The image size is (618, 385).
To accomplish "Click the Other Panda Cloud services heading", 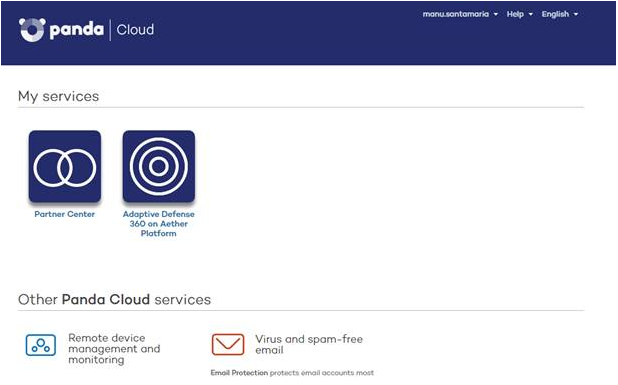I will pyautogui.click(x=114, y=299).
